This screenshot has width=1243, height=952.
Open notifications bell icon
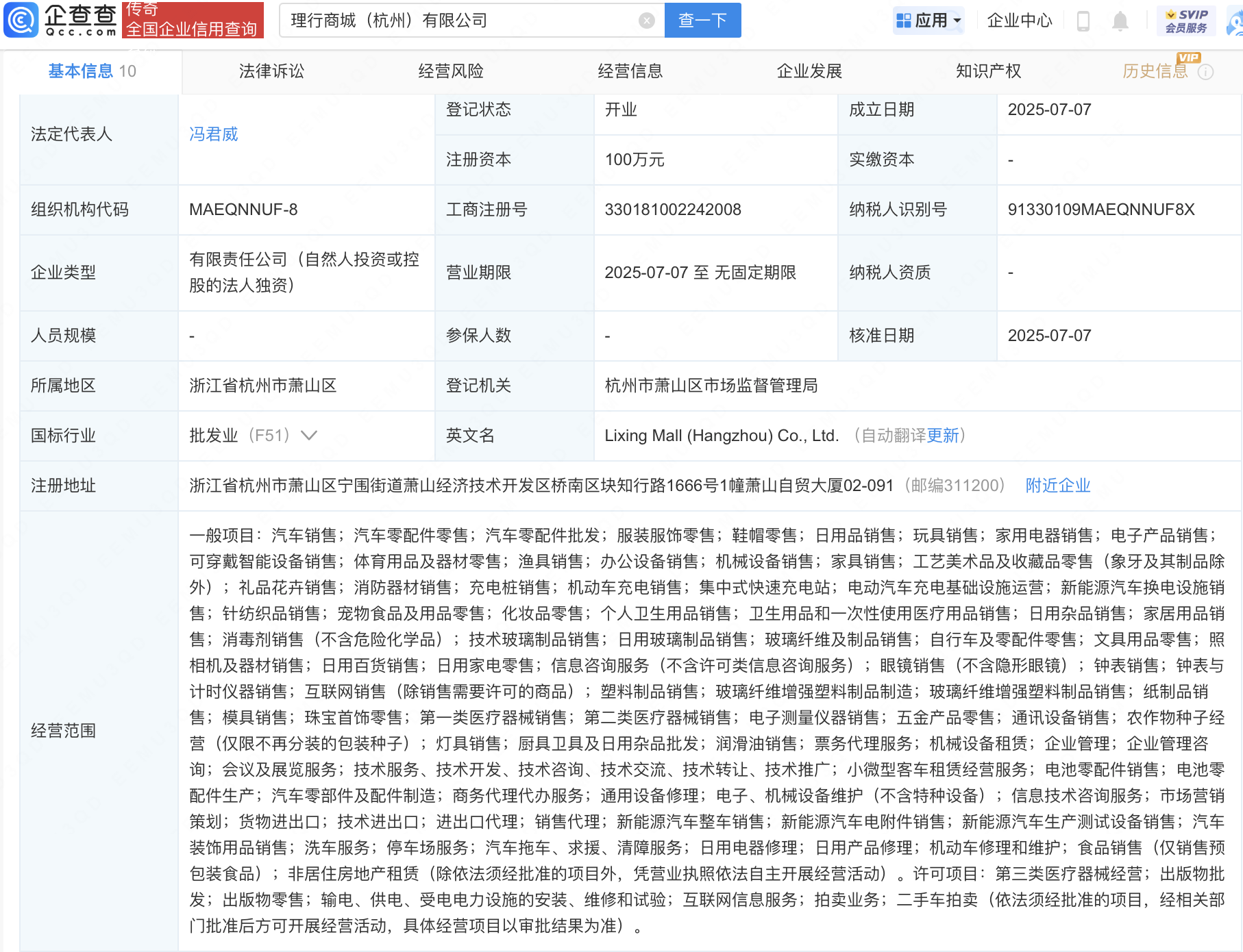coord(1120,21)
